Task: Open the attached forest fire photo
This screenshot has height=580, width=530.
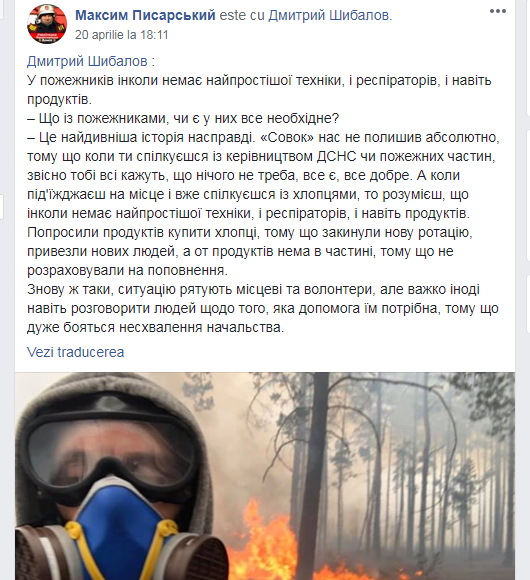Action: 265,476
